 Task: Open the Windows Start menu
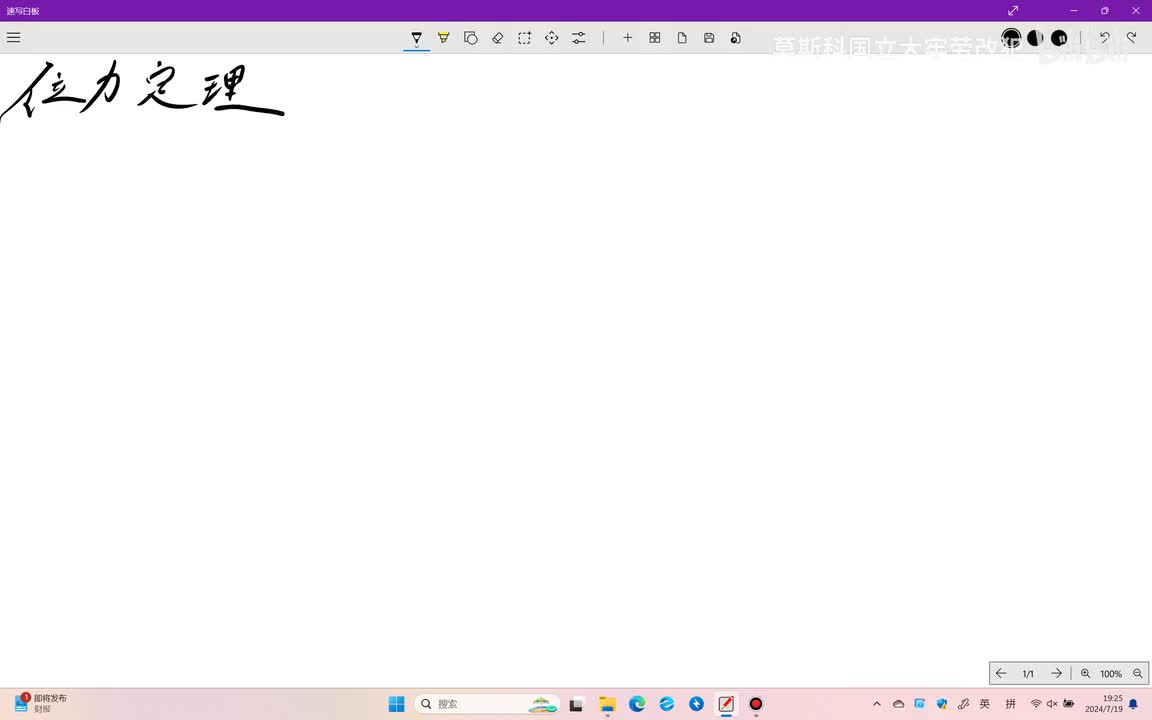point(397,704)
